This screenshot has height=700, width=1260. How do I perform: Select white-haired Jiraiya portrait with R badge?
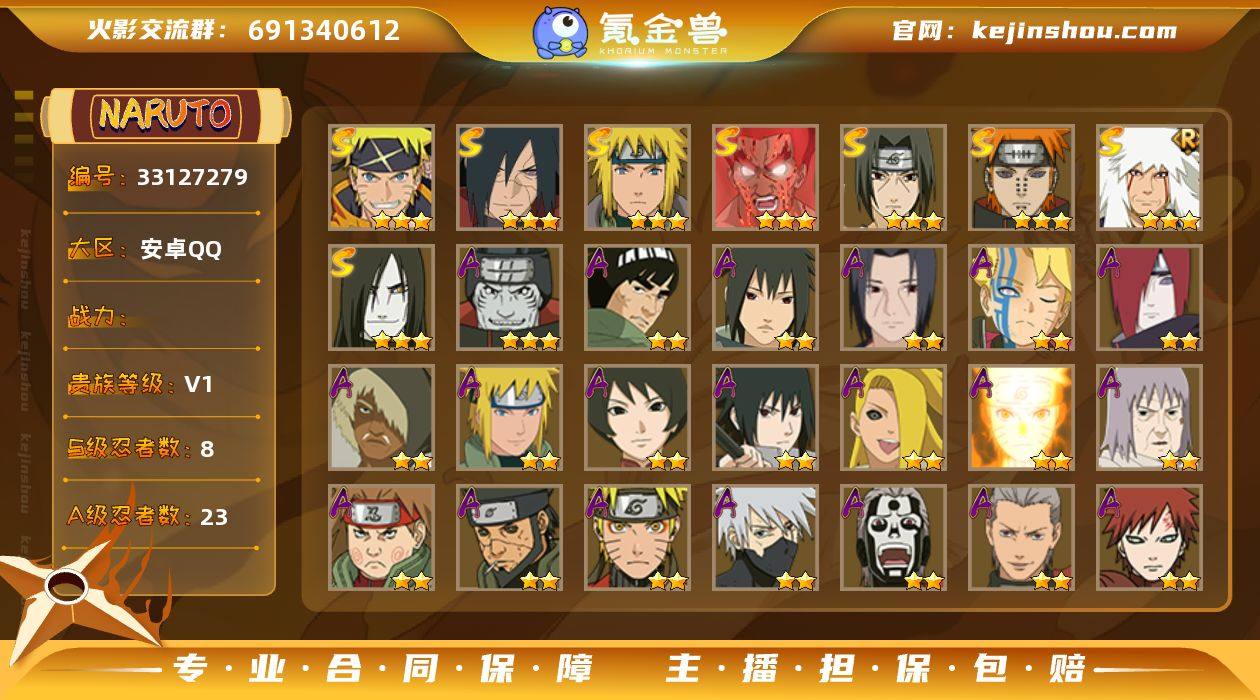[1149, 178]
